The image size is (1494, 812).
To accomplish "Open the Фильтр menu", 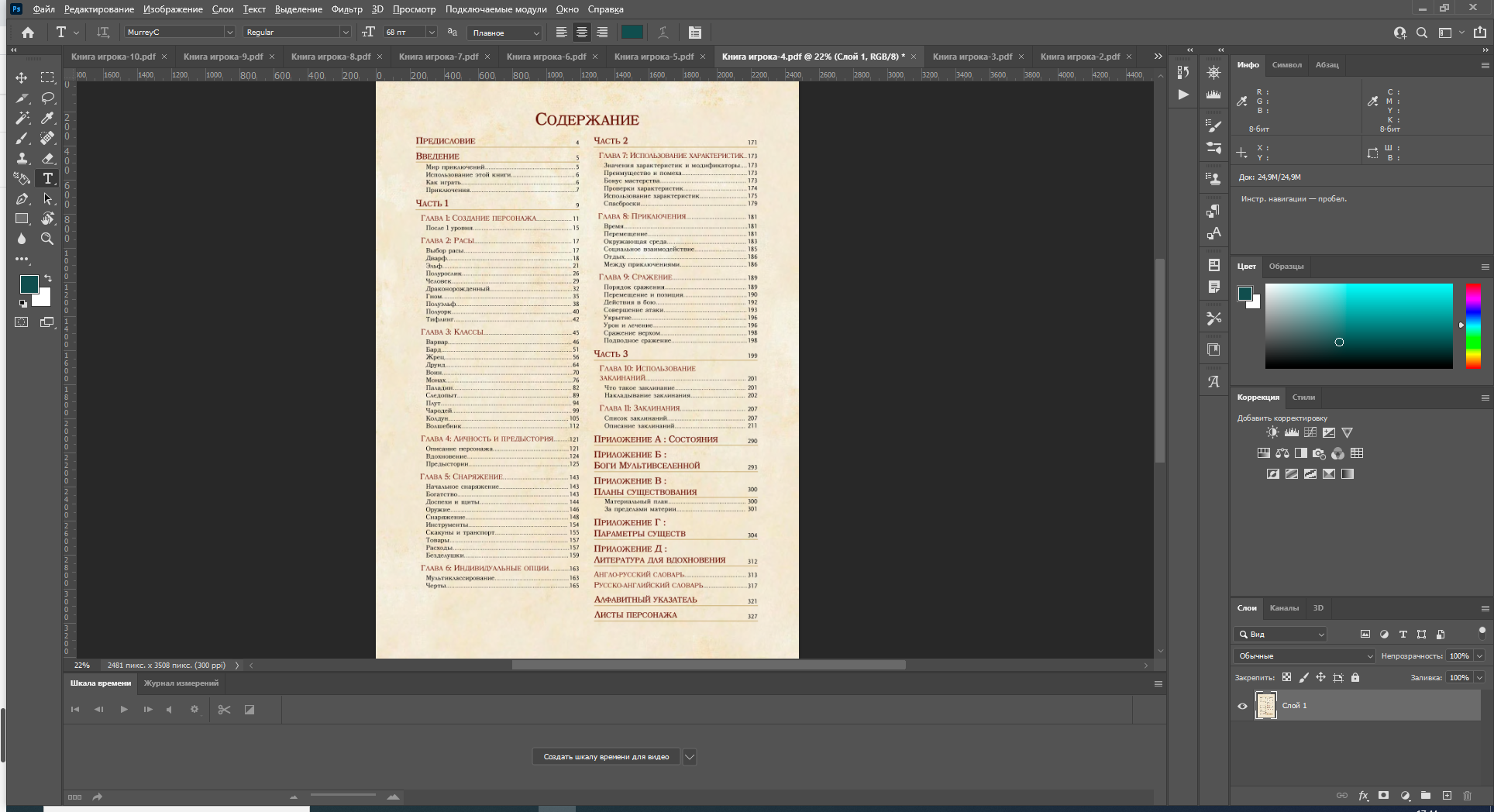I will [x=346, y=9].
